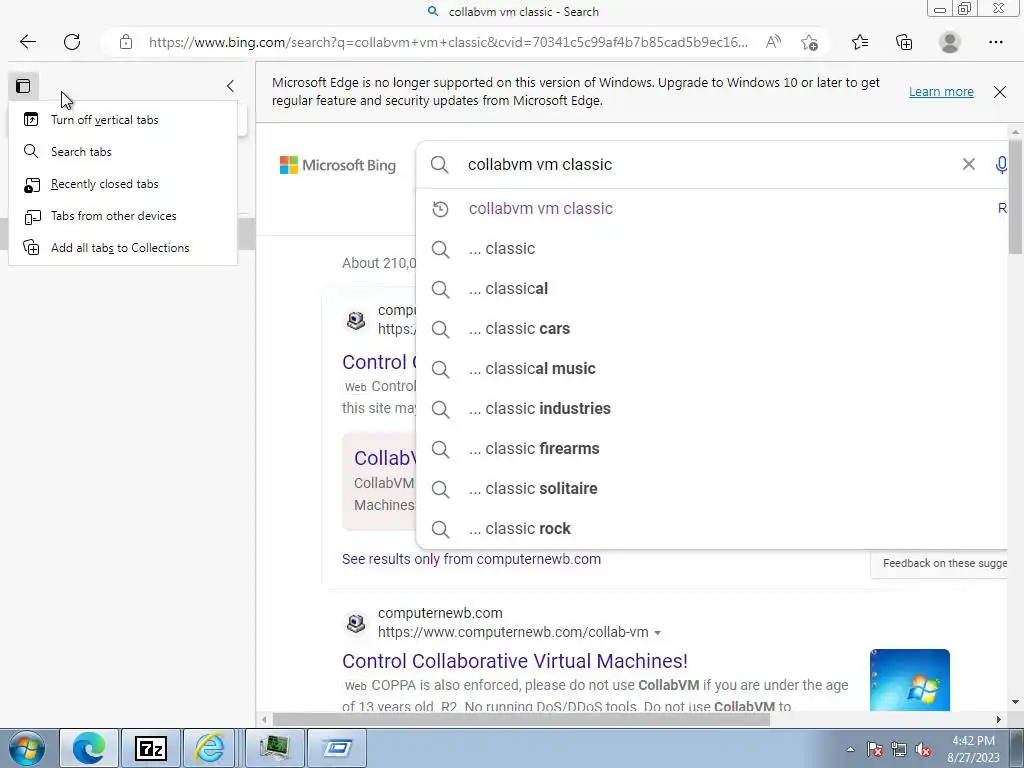Open the blue window taskbar app

pos(338,748)
